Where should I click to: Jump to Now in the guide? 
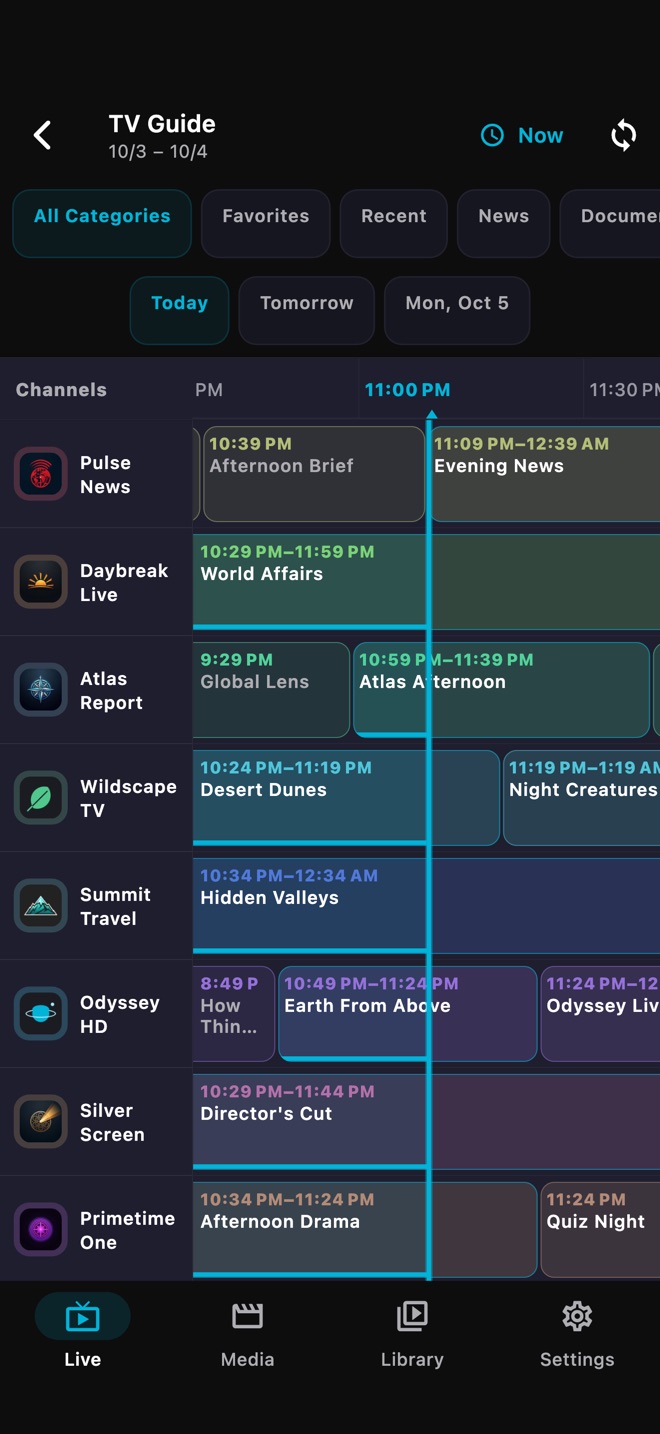522,135
